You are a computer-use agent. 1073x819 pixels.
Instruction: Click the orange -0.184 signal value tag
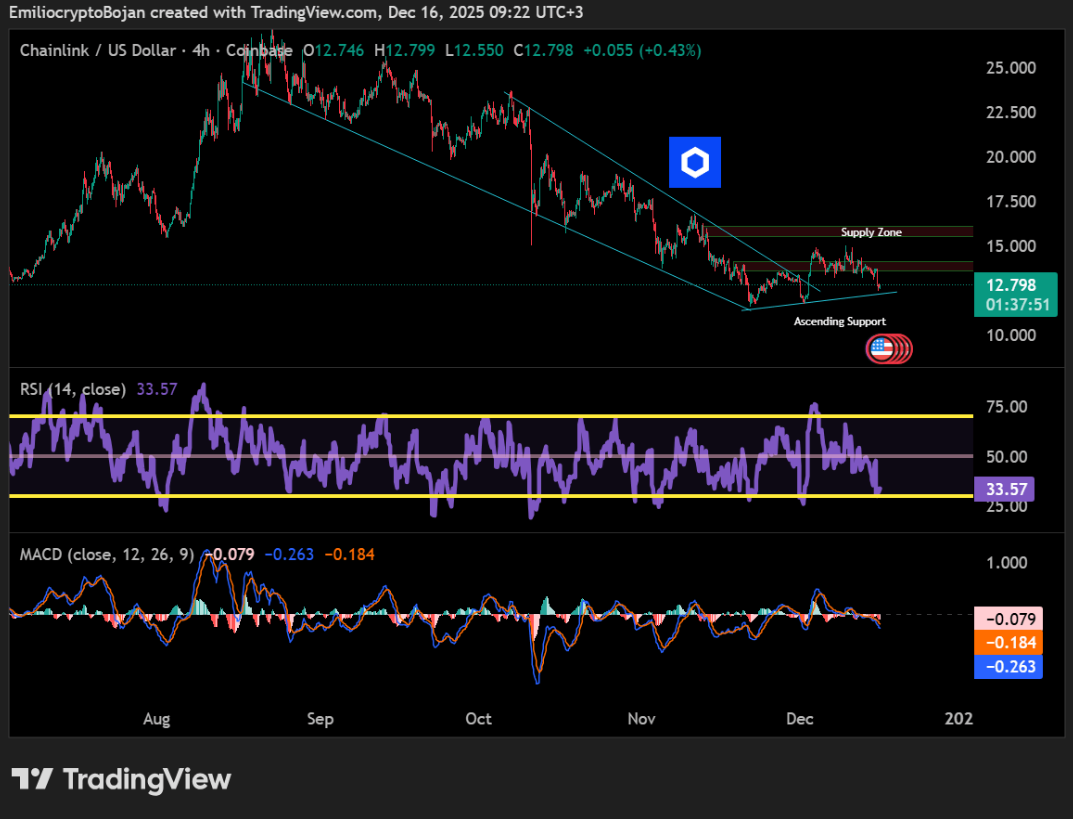coord(1008,643)
